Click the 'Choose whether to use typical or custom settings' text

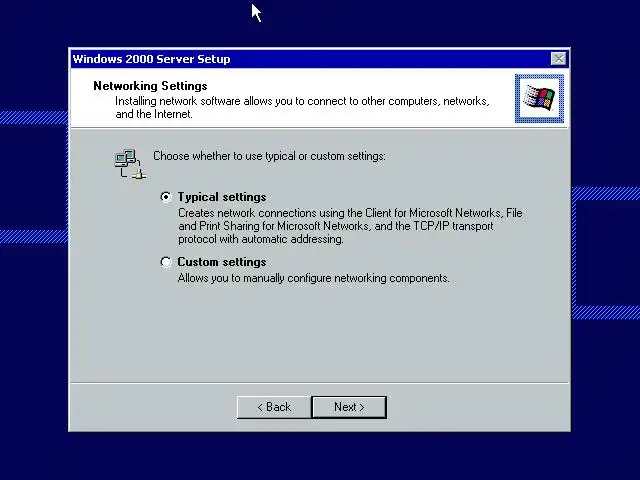[x=269, y=156]
